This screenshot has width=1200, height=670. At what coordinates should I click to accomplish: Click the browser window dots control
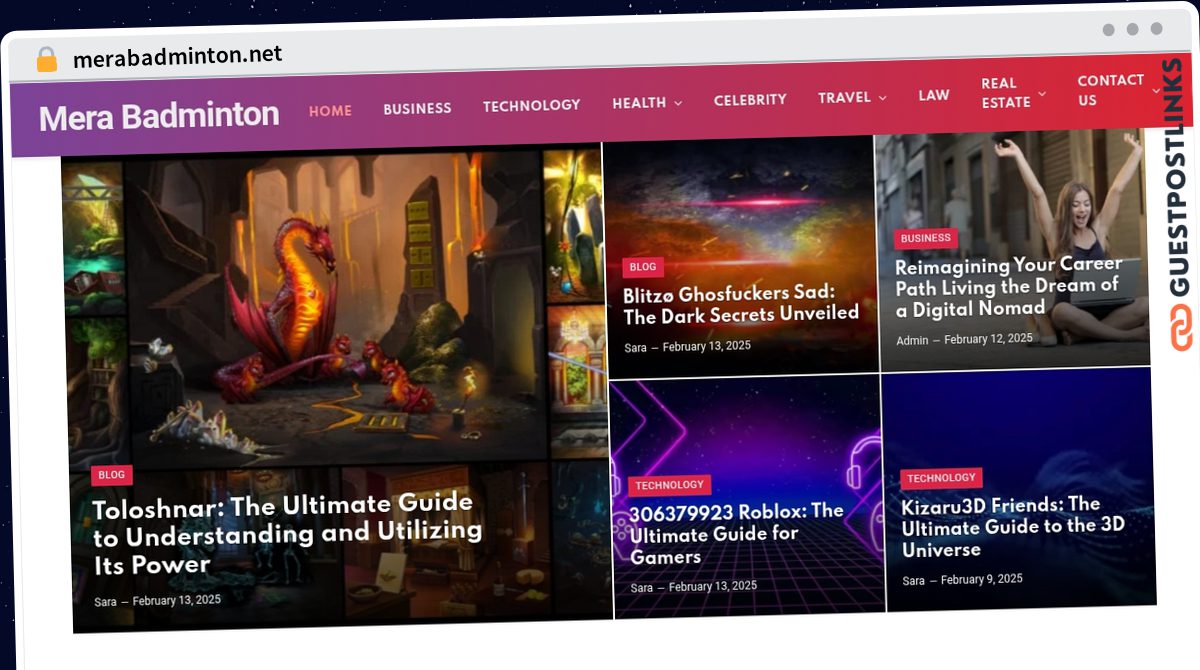(x=1132, y=29)
